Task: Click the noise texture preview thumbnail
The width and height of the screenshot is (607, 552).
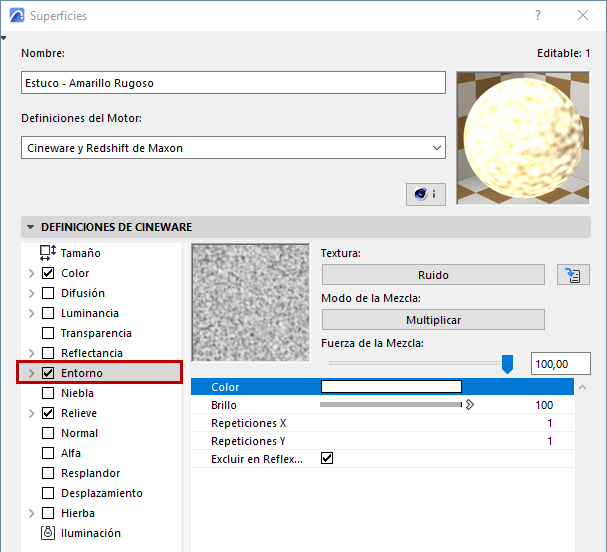Action: (x=251, y=302)
